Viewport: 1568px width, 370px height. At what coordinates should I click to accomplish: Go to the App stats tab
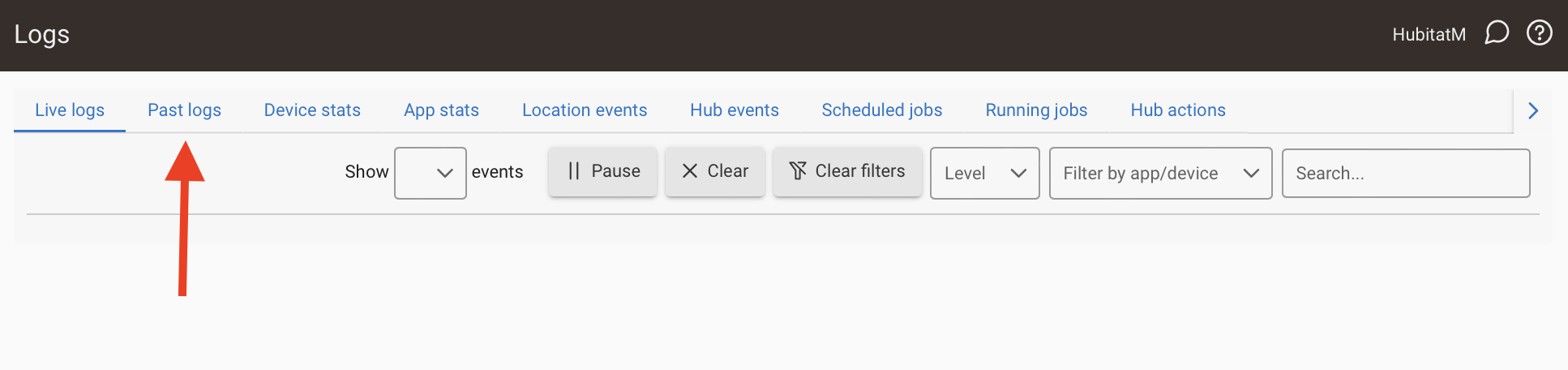441,110
